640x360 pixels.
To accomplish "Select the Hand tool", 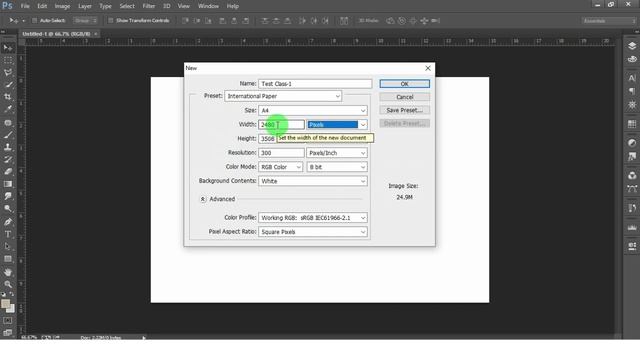I will [8, 272].
